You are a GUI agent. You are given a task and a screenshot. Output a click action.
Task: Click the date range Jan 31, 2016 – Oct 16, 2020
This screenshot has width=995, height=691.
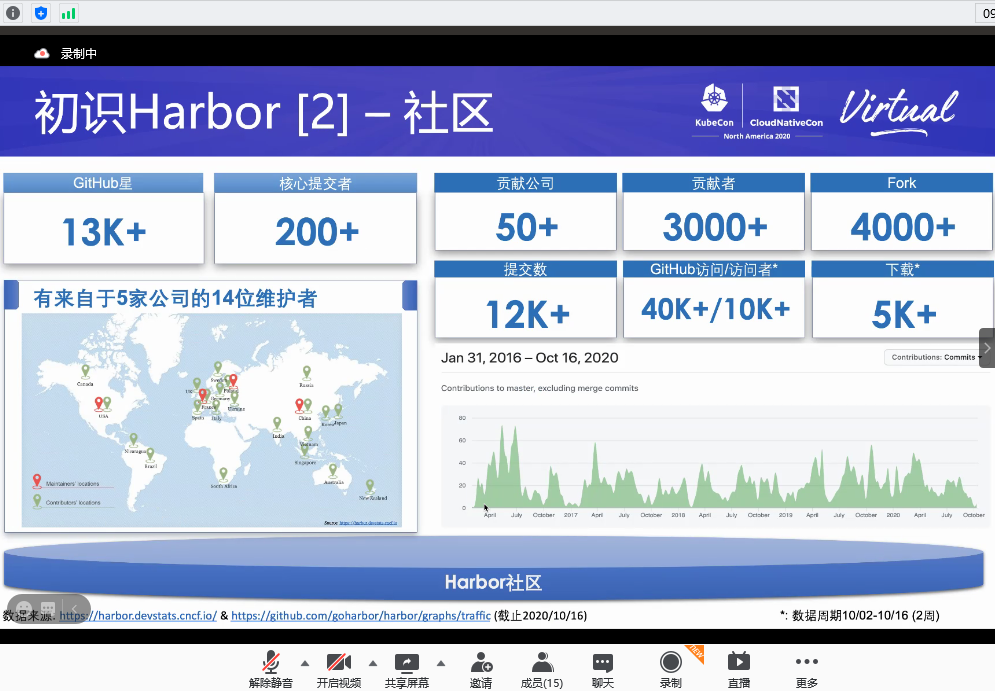tap(529, 358)
